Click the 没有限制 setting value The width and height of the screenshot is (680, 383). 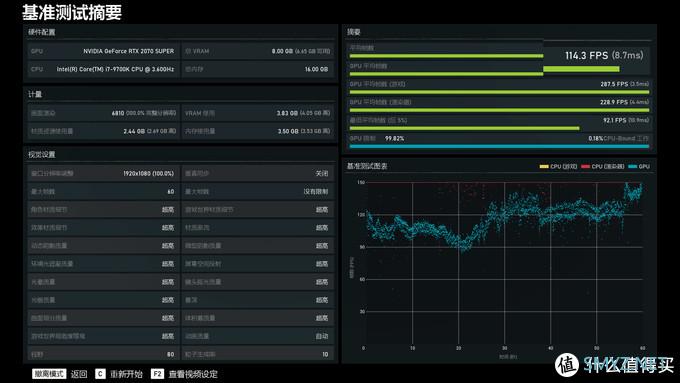316,191
